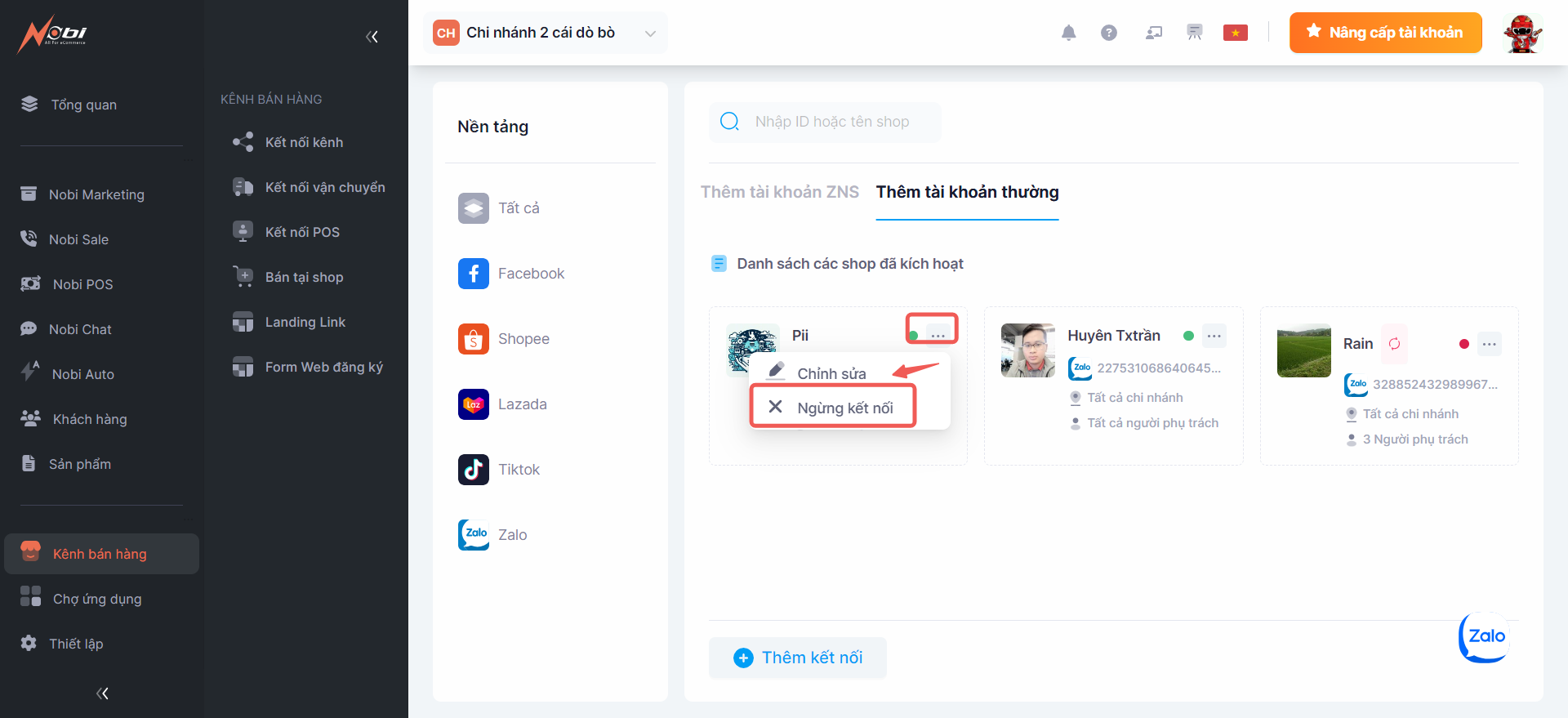Screen dimensions: 1568x718
Task: Open the three-dot menu for Huyên Txtràn
Action: (1214, 336)
